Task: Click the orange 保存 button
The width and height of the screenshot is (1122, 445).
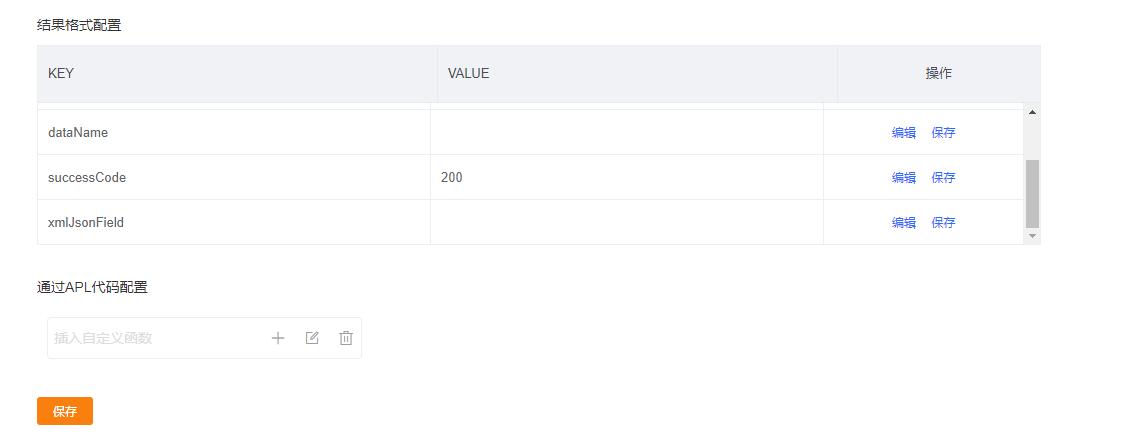Action: click(x=65, y=411)
